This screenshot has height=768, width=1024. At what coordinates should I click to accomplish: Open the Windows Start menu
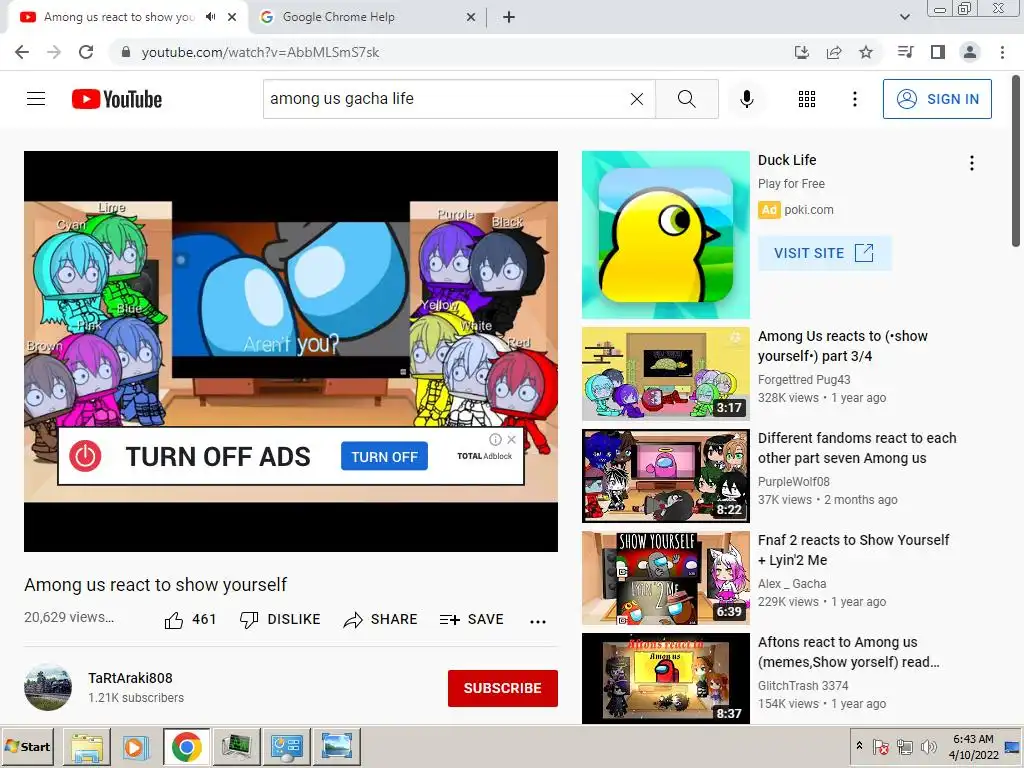point(28,746)
